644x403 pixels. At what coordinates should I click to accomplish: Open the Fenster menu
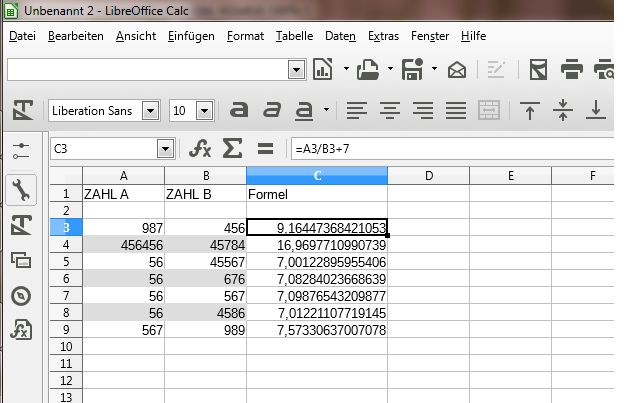(430, 36)
